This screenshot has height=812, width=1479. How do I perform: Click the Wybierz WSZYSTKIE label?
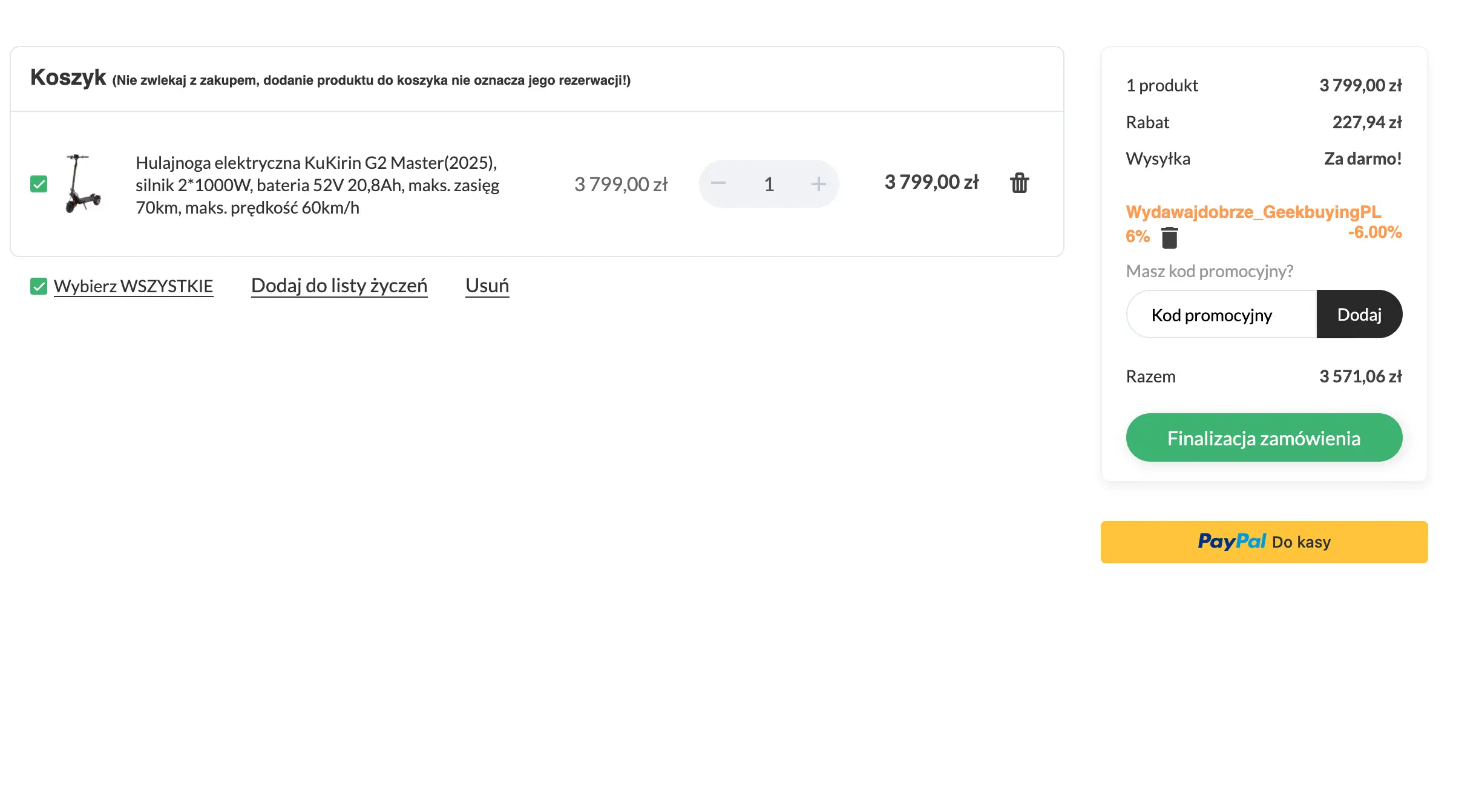tap(133, 286)
